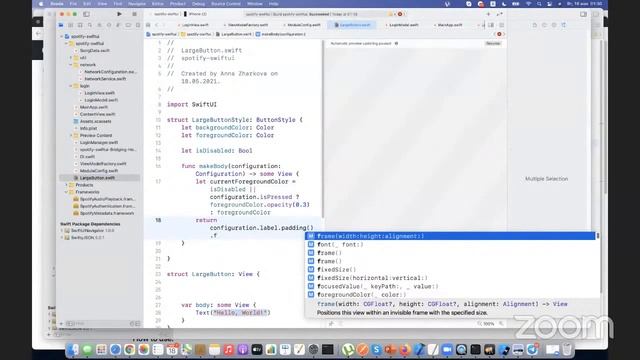
Task: Choose fixedSize(horizontal:vertical:) completion
Action: click(451, 278)
